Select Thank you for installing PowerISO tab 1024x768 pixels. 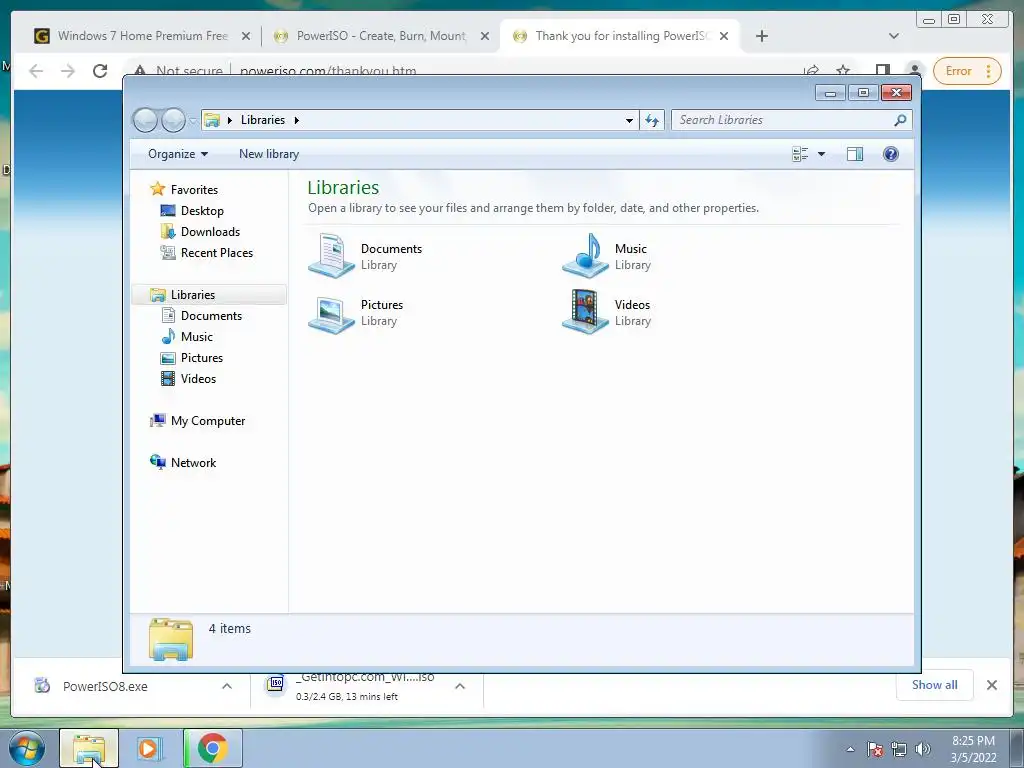click(620, 36)
